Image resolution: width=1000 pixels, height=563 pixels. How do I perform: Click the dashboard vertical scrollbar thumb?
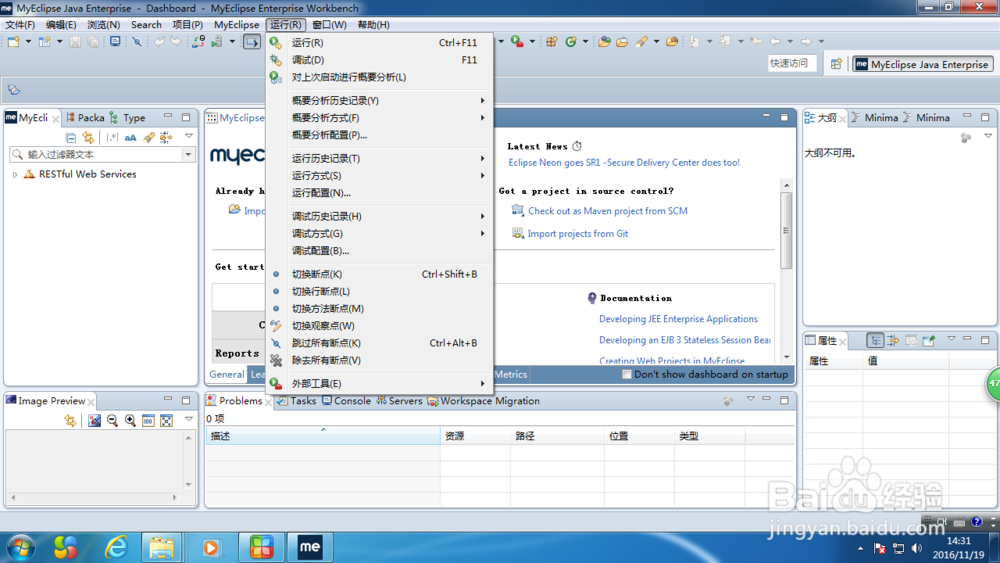tap(786, 230)
